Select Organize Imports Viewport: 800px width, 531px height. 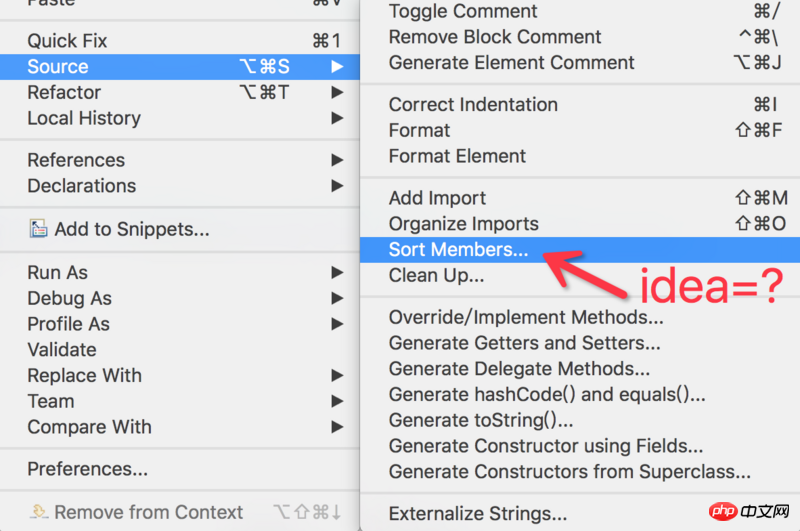pyautogui.click(x=580, y=223)
